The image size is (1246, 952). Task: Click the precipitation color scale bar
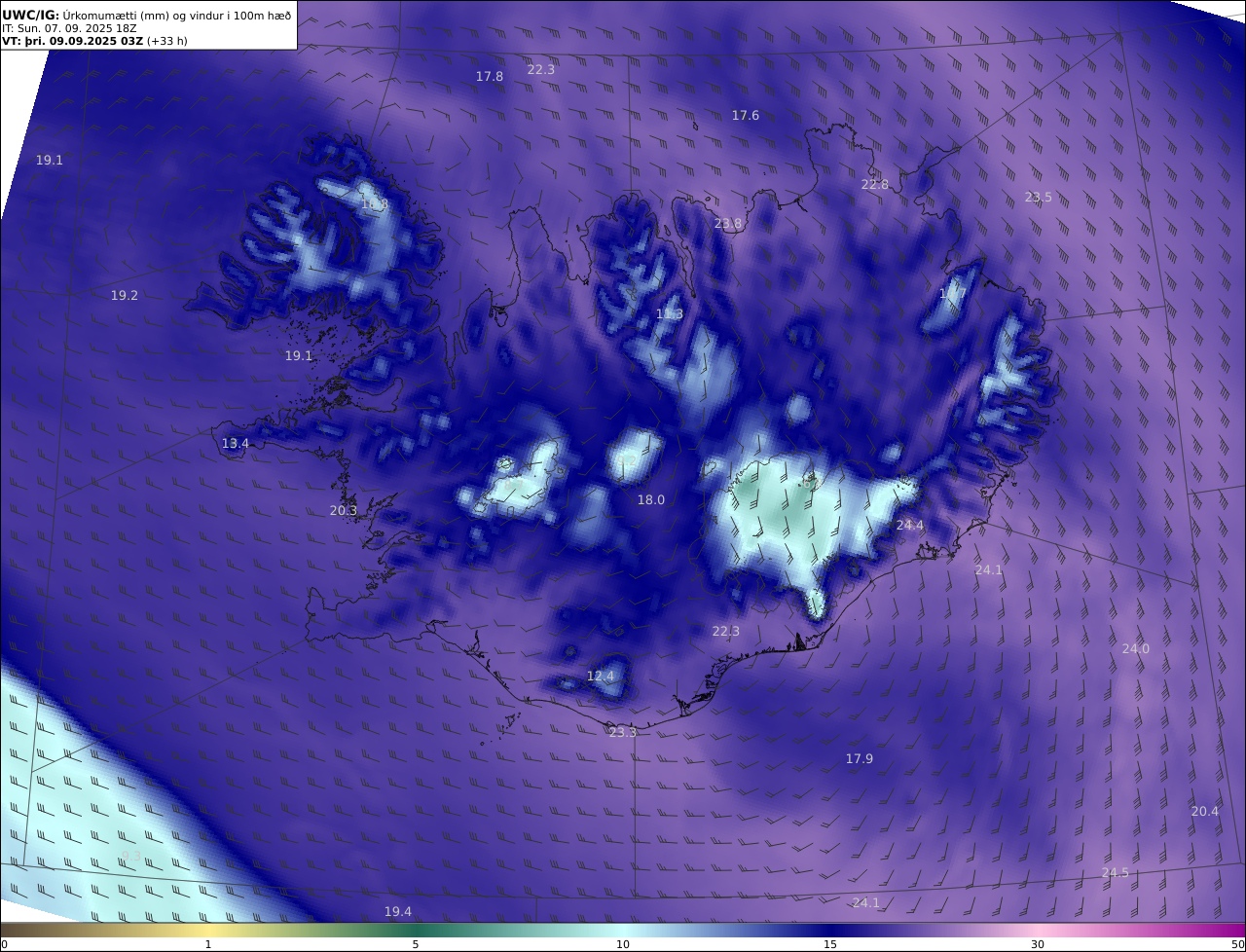[623, 930]
